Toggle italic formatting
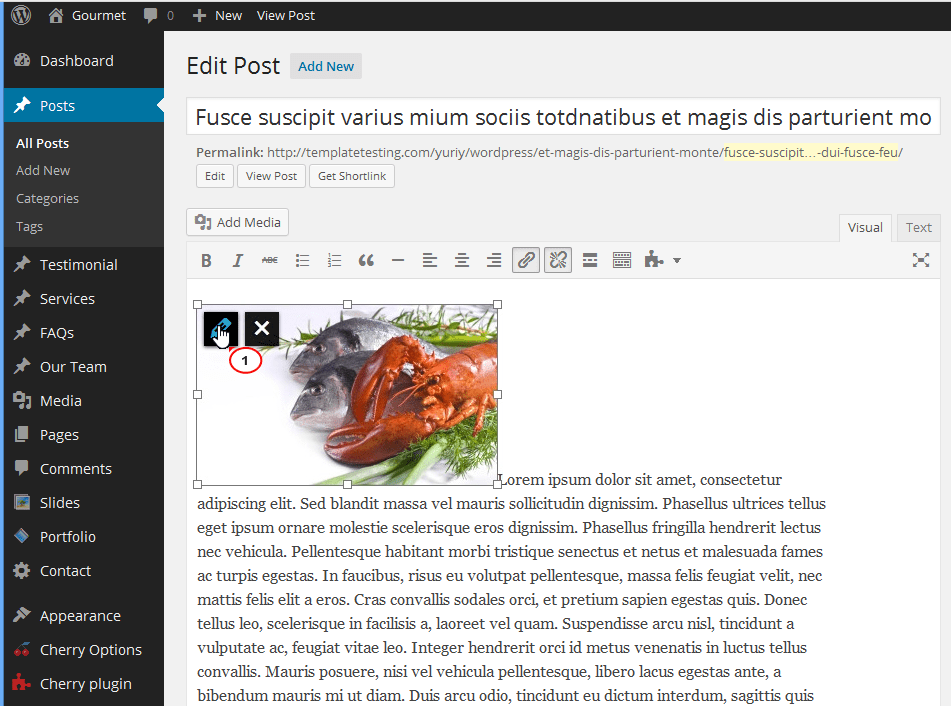Image resolution: width=951 pixels, height=706 pixels. [x=237, y=260]
